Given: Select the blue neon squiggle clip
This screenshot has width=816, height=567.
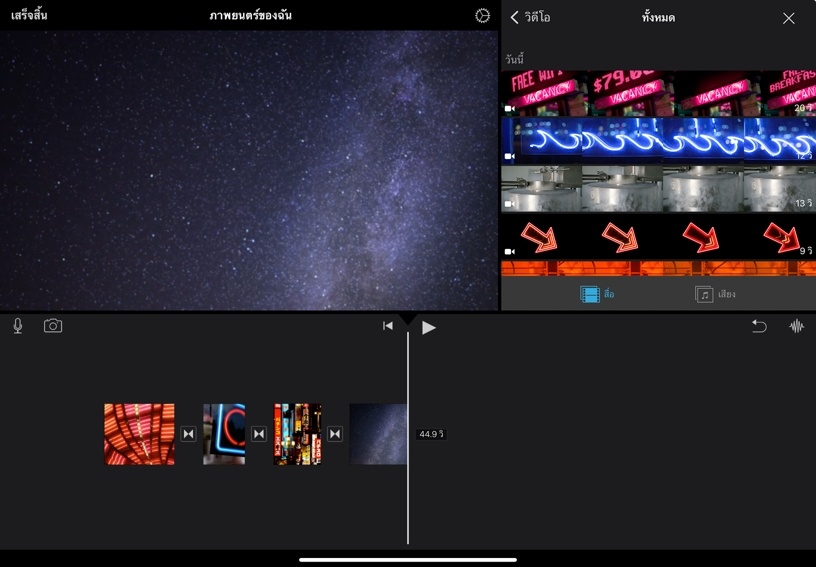Looking at the screenshot, I should [x=658, y=141].
